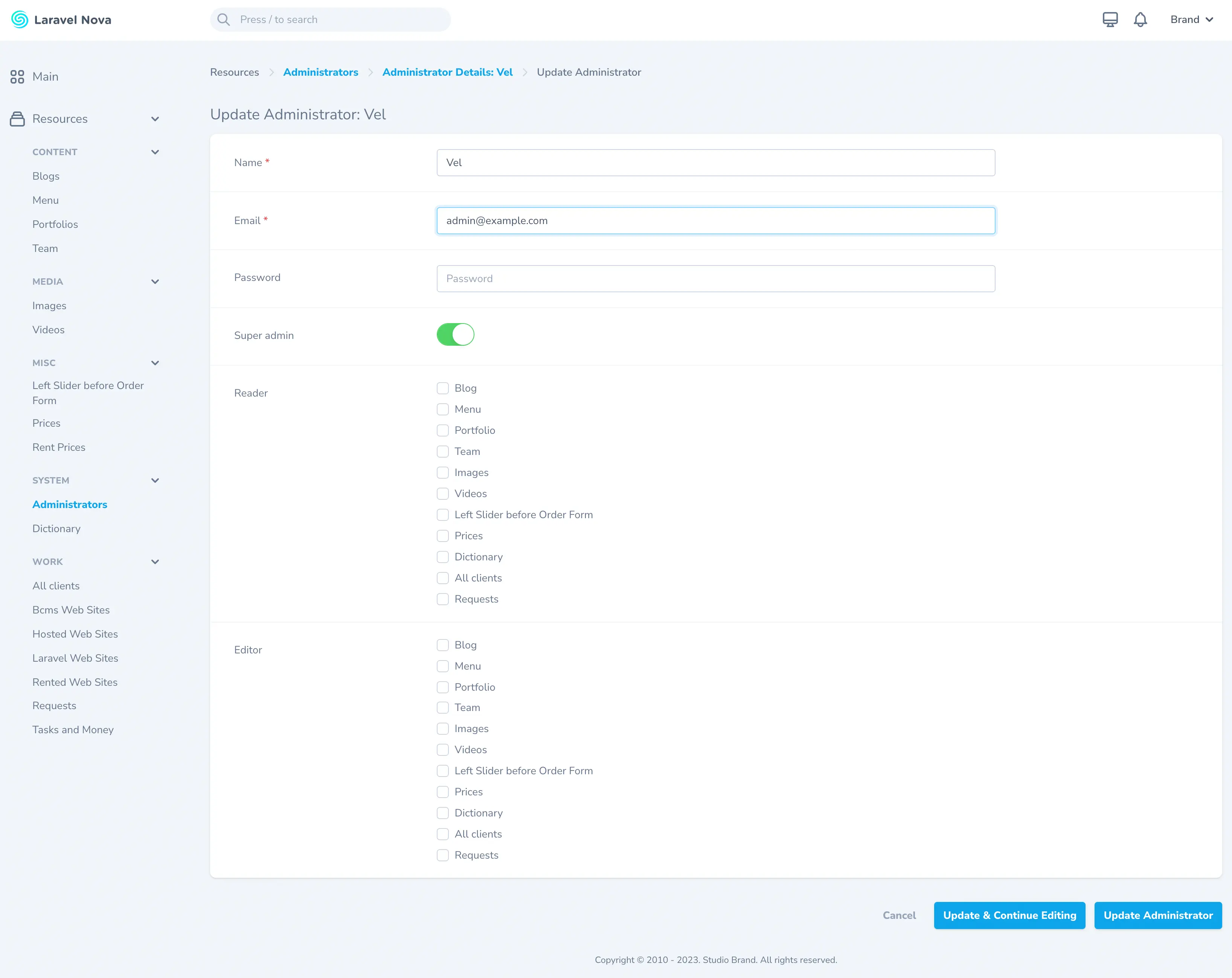Open notifications via the bell icon
This screenshot has height=978, width=1232.
1141,20
